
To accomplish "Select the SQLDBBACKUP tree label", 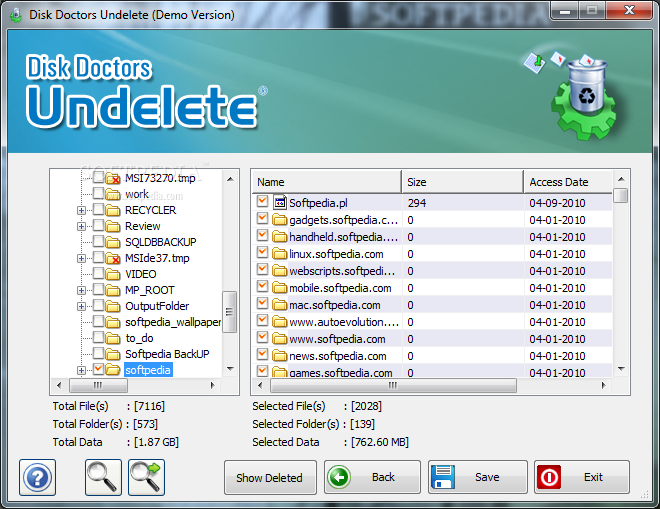I will pyautogui.click(x=161, y=242).
